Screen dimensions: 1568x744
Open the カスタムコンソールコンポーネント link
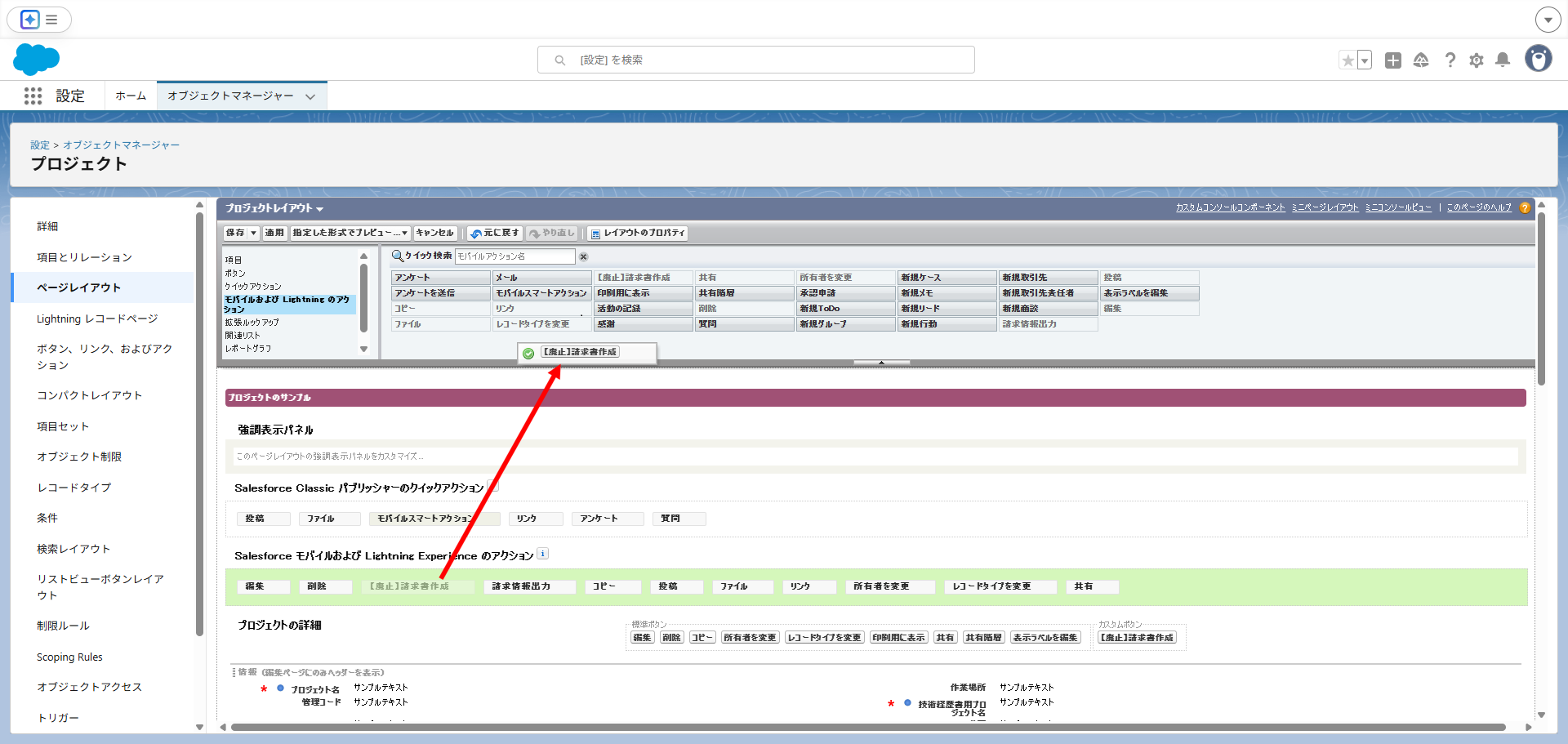click(x=1231, y=207)
